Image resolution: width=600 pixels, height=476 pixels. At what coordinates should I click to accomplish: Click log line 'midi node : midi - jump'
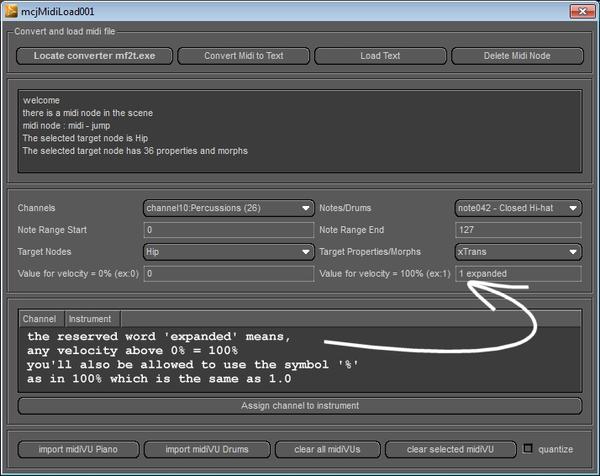[66, 126]
